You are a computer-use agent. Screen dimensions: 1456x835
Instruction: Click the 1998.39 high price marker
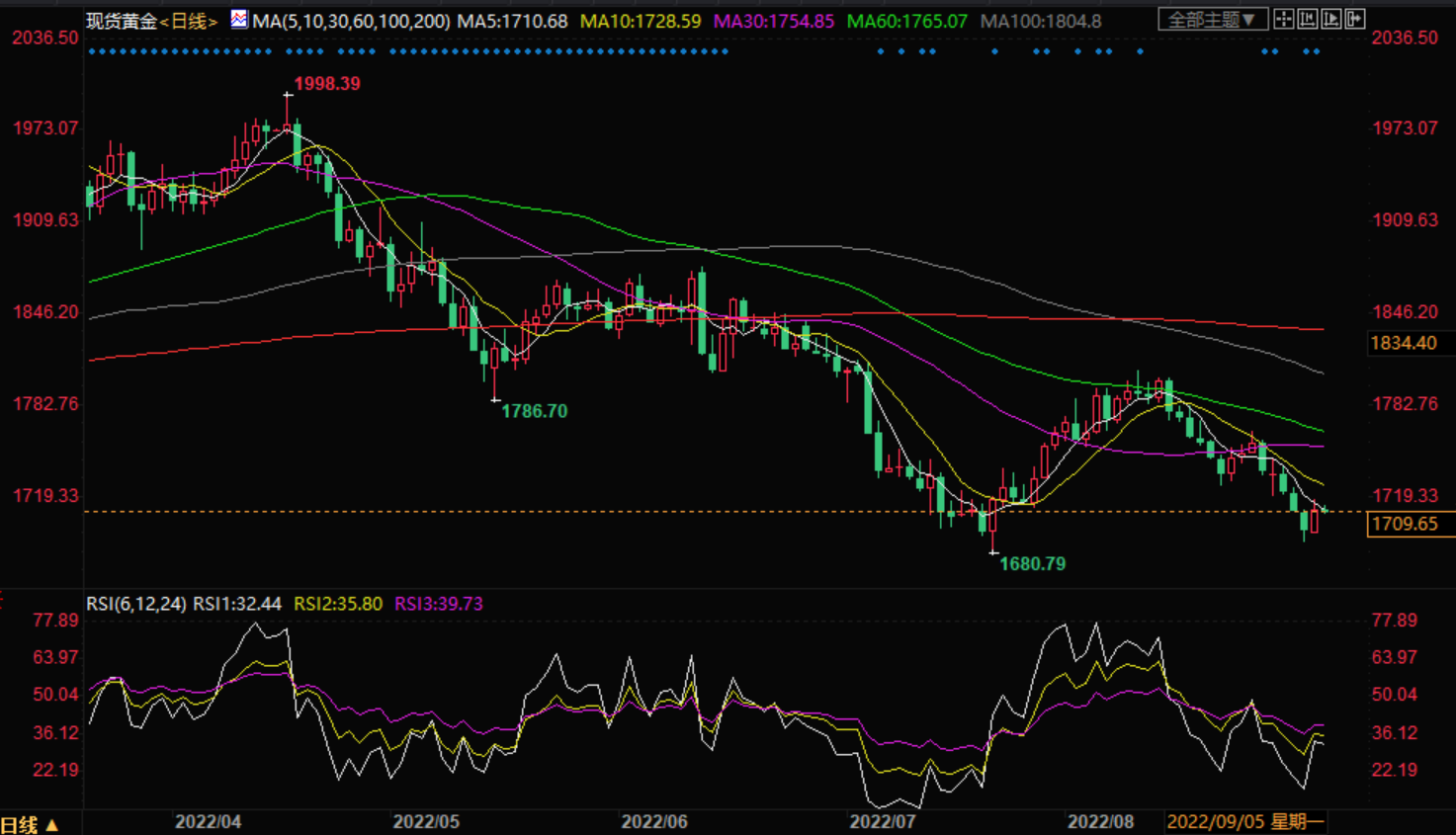327,84
